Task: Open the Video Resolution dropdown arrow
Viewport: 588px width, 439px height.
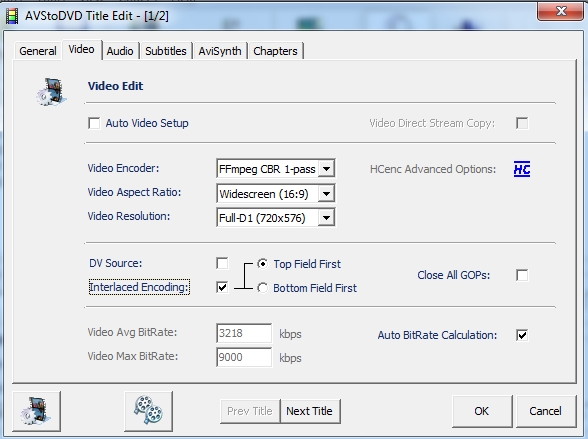Action: 326,218
